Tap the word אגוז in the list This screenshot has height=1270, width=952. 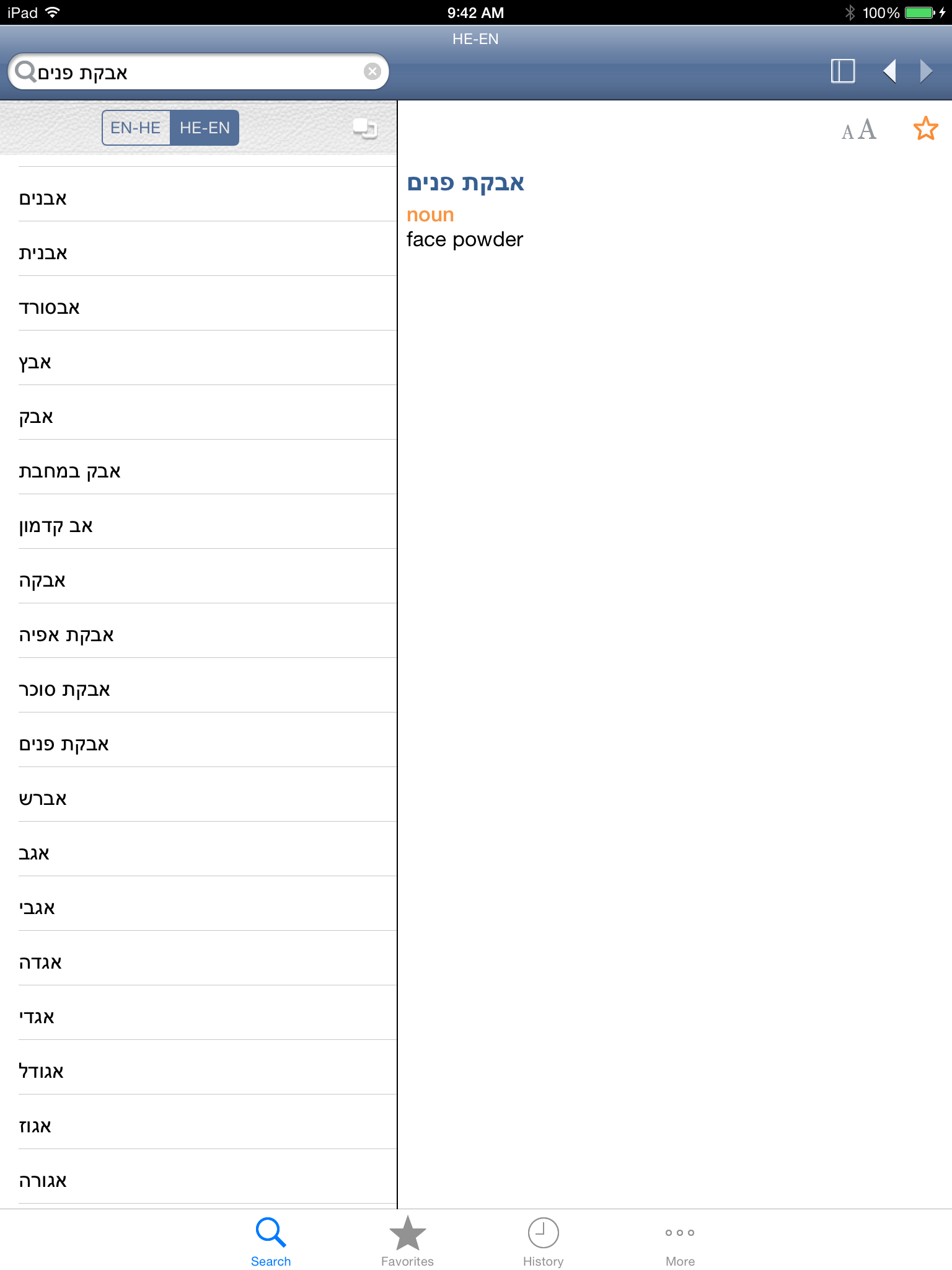click(198, 1126)
